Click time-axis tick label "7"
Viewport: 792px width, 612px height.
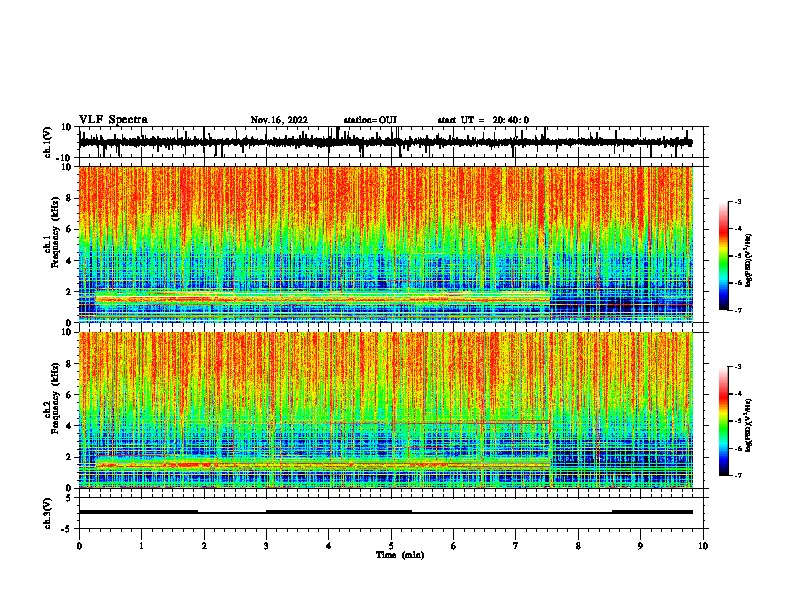tap(516, 546)
